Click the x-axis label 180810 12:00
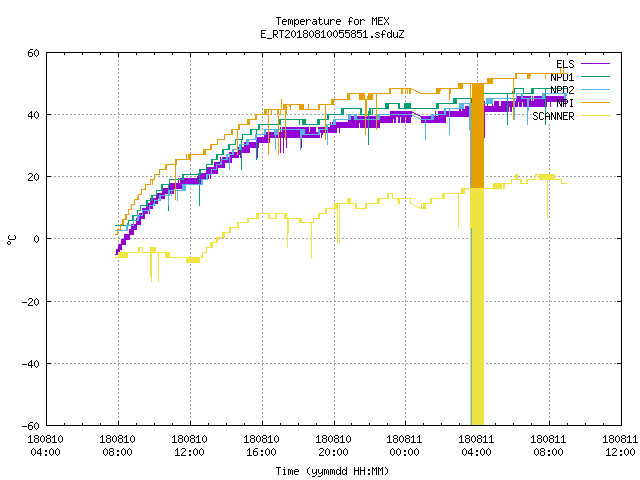640x480 pixels. click(189, 446)
